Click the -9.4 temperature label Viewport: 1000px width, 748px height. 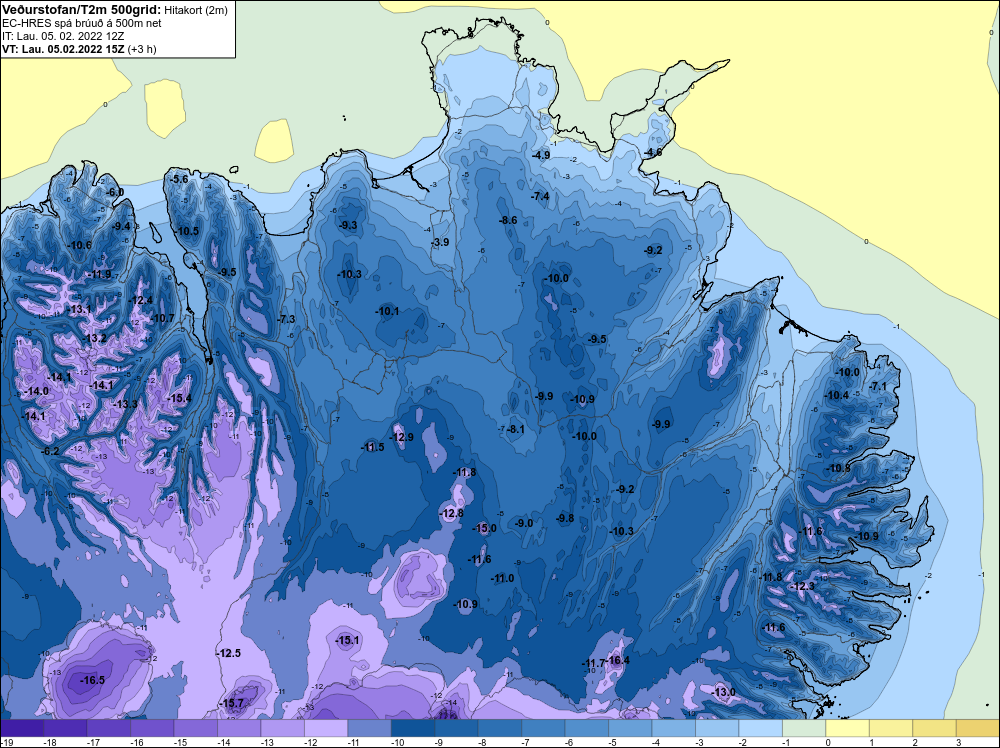pyautogui.click(x=121, y=226)
